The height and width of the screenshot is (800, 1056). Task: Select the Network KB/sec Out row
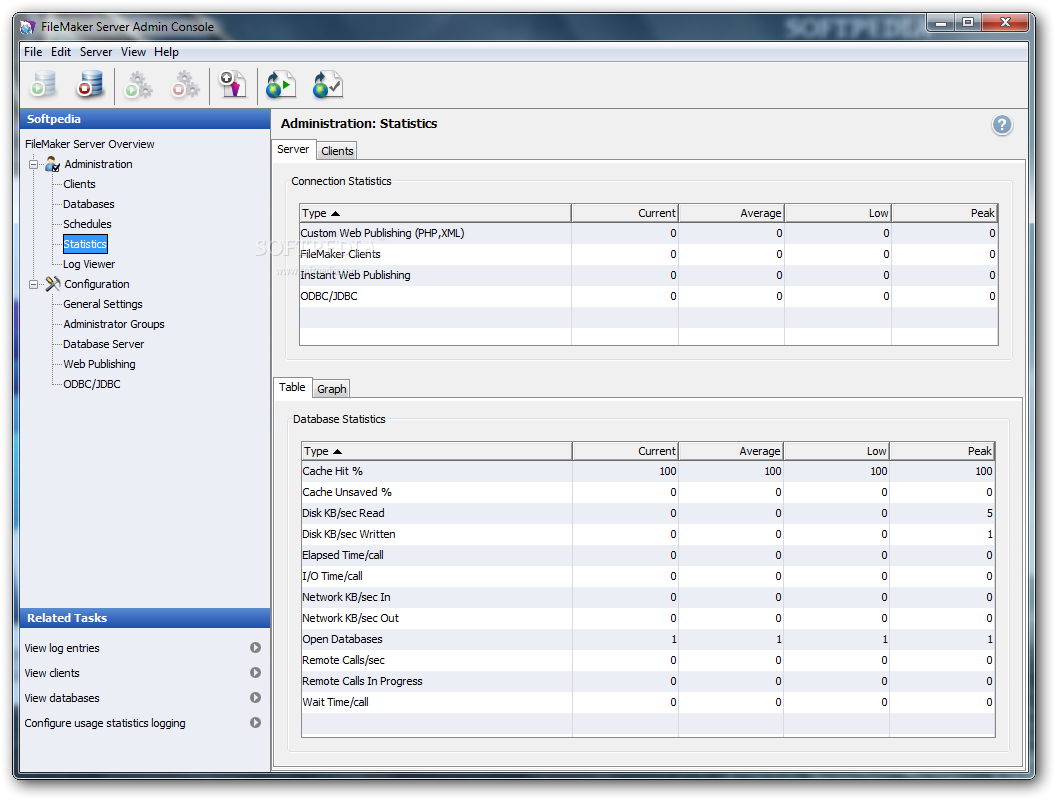(x=648, y=618)
